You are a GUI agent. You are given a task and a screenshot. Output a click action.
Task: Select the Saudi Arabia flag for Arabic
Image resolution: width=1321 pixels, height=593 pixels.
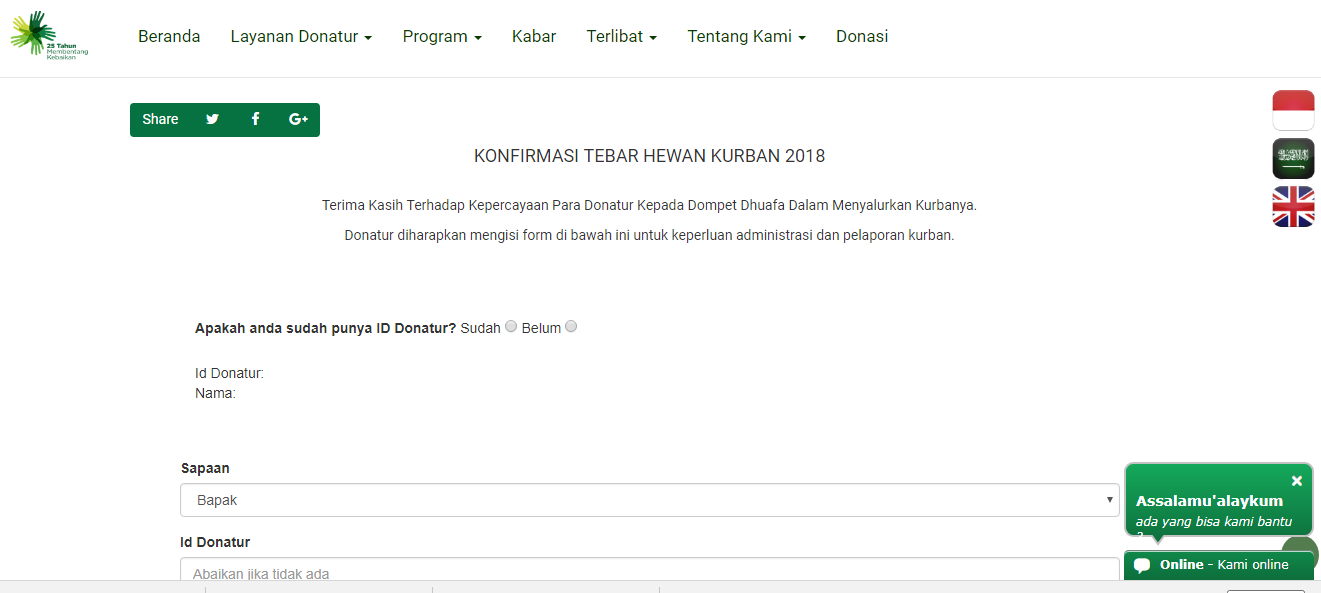[1293, 159]
